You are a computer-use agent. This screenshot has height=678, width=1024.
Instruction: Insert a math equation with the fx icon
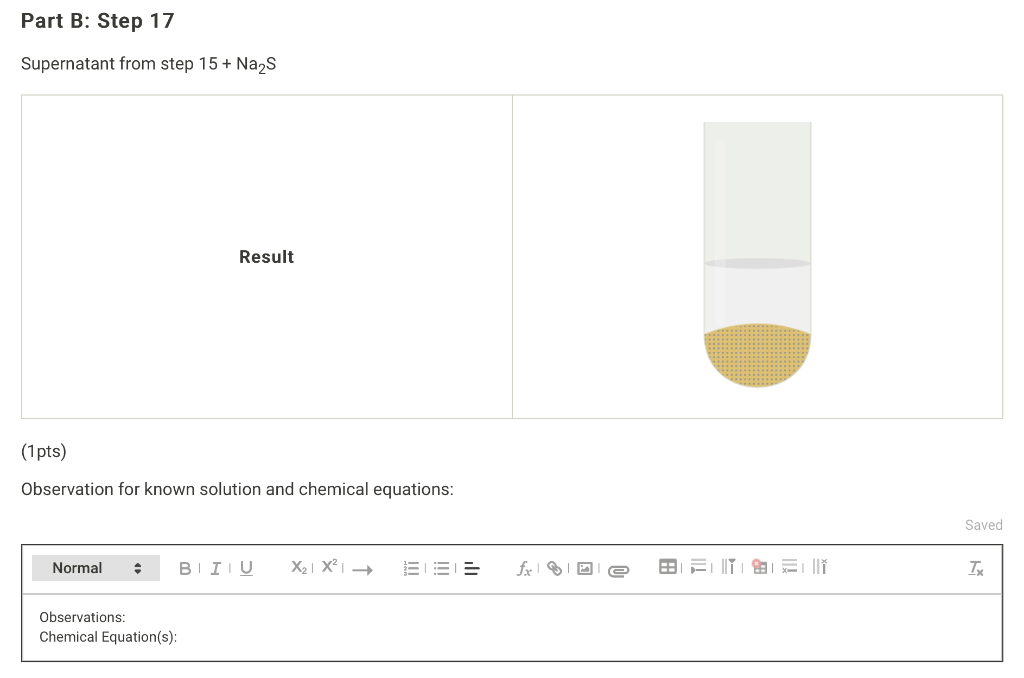[523, 568]
